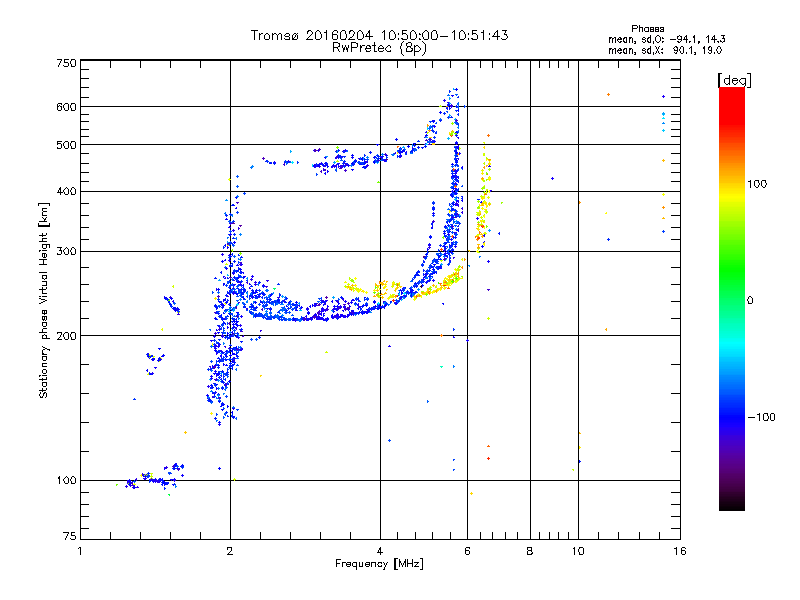Click the colorbar tick label "0"

click(750, 300)
